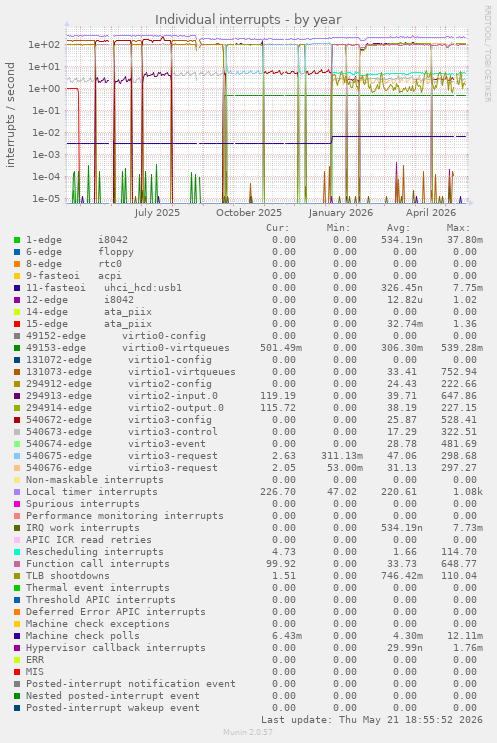Click the October 2025 x-axis label
This screenshot has width=497, height=743.
[x=249, y=213]
